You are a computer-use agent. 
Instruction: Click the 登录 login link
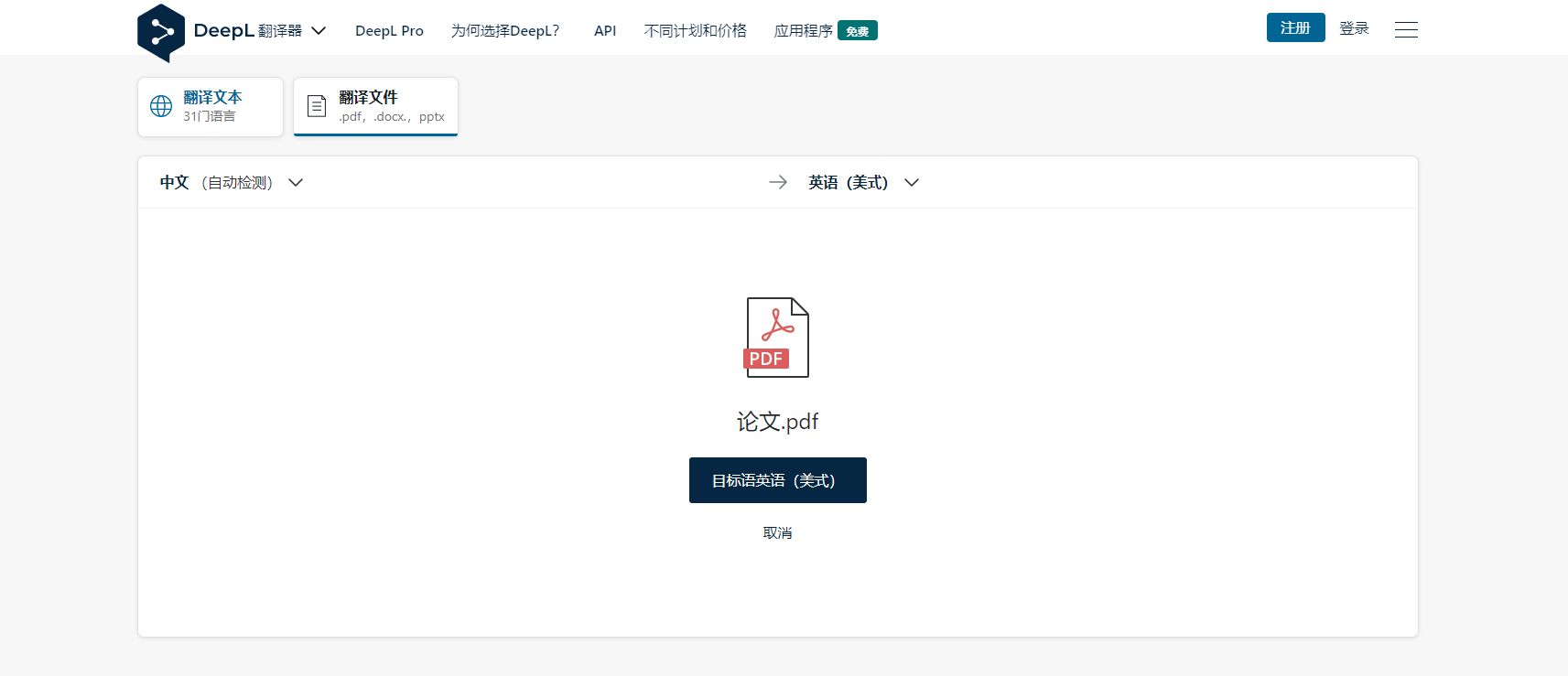tap(1354, 28)
